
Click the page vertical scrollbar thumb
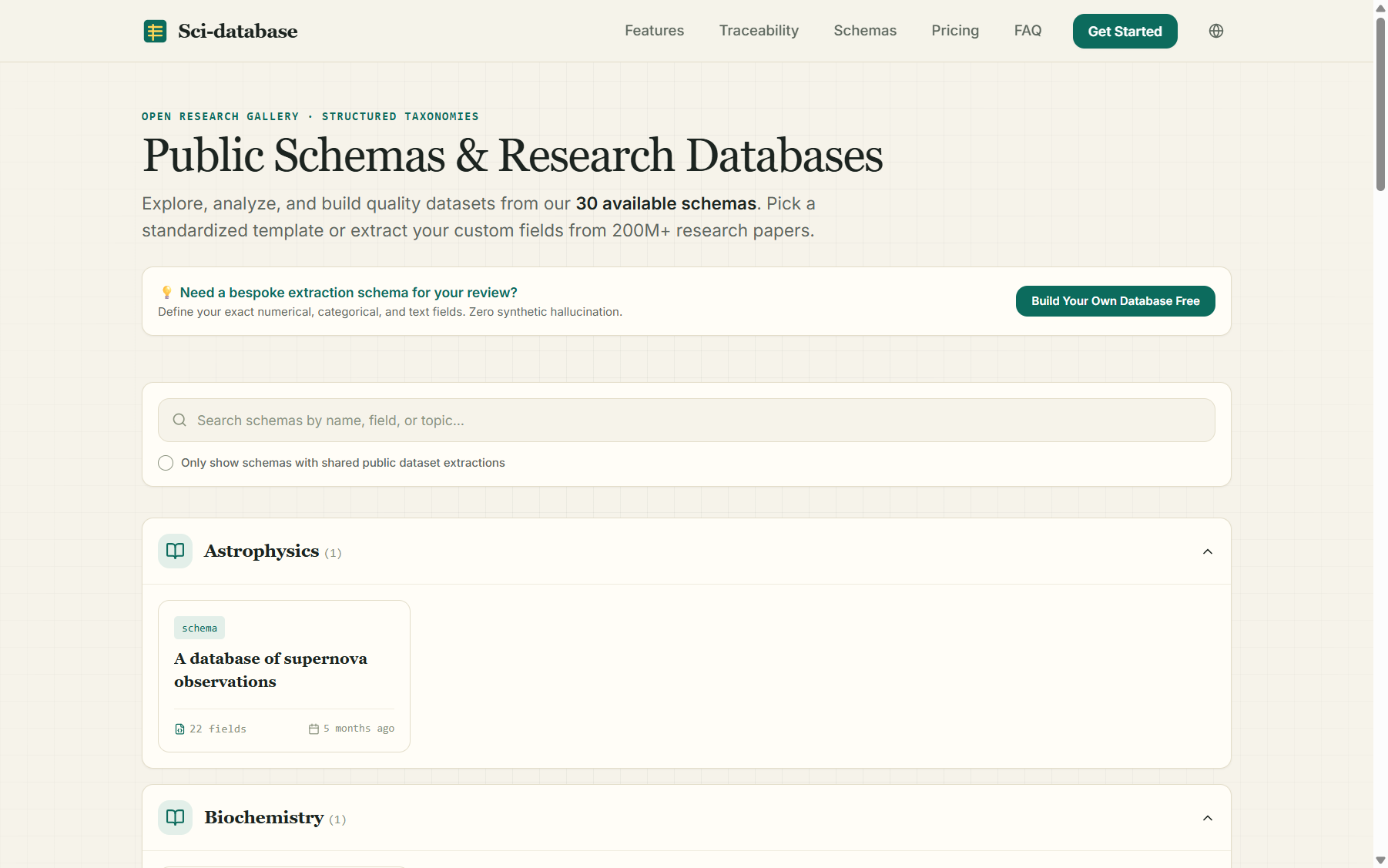(1380, 104)
